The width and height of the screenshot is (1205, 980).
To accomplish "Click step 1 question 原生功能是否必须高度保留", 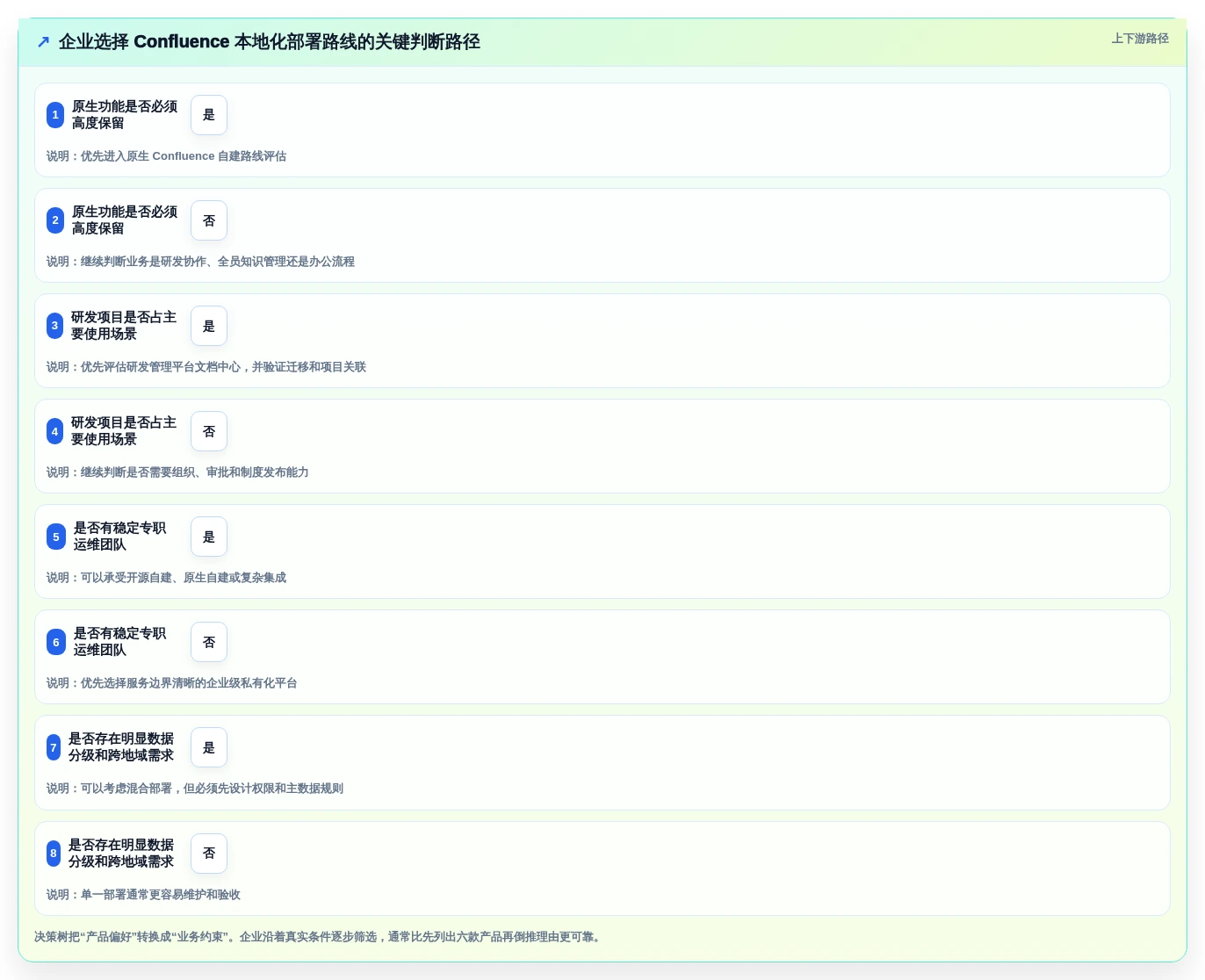I will tap(125, 115).
